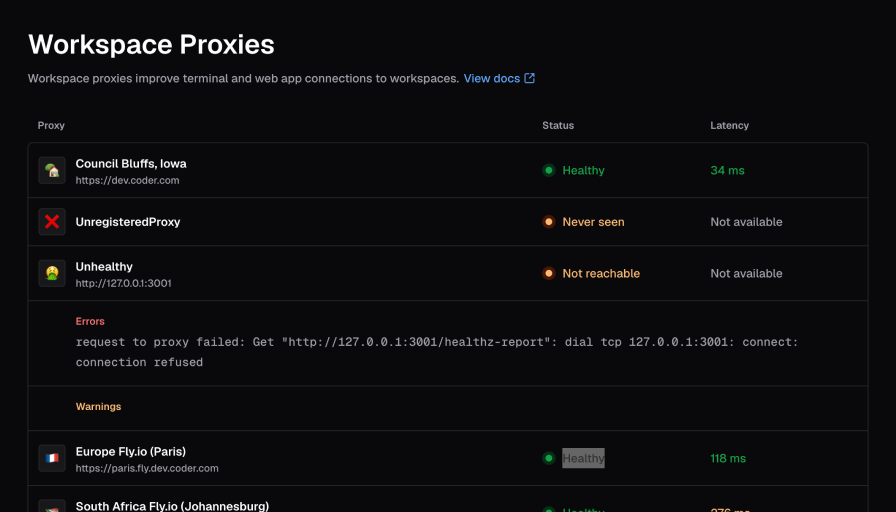This screenshot has width=896, height=512.
Task: Open the View docs link
Action: 498,78
